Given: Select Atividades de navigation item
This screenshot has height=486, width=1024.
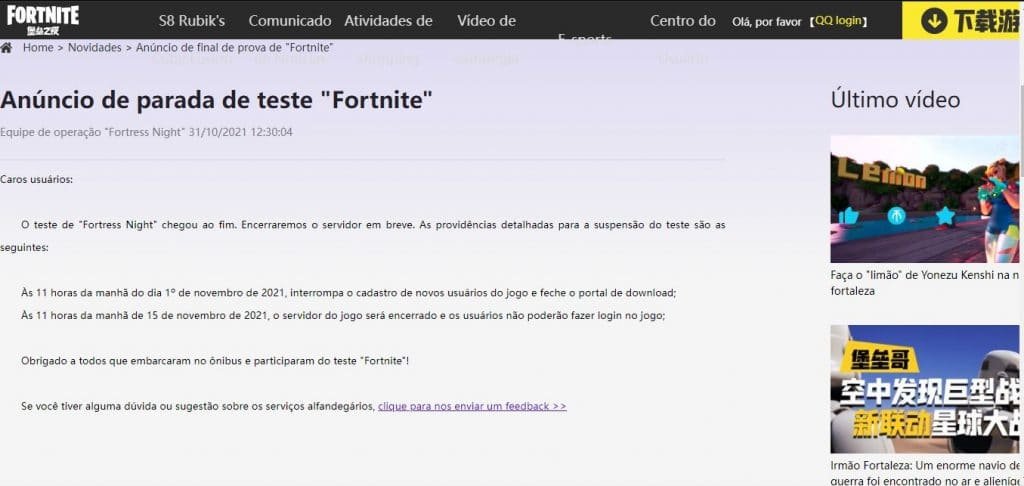Looking at the screenshot, I should pos(389,21).
